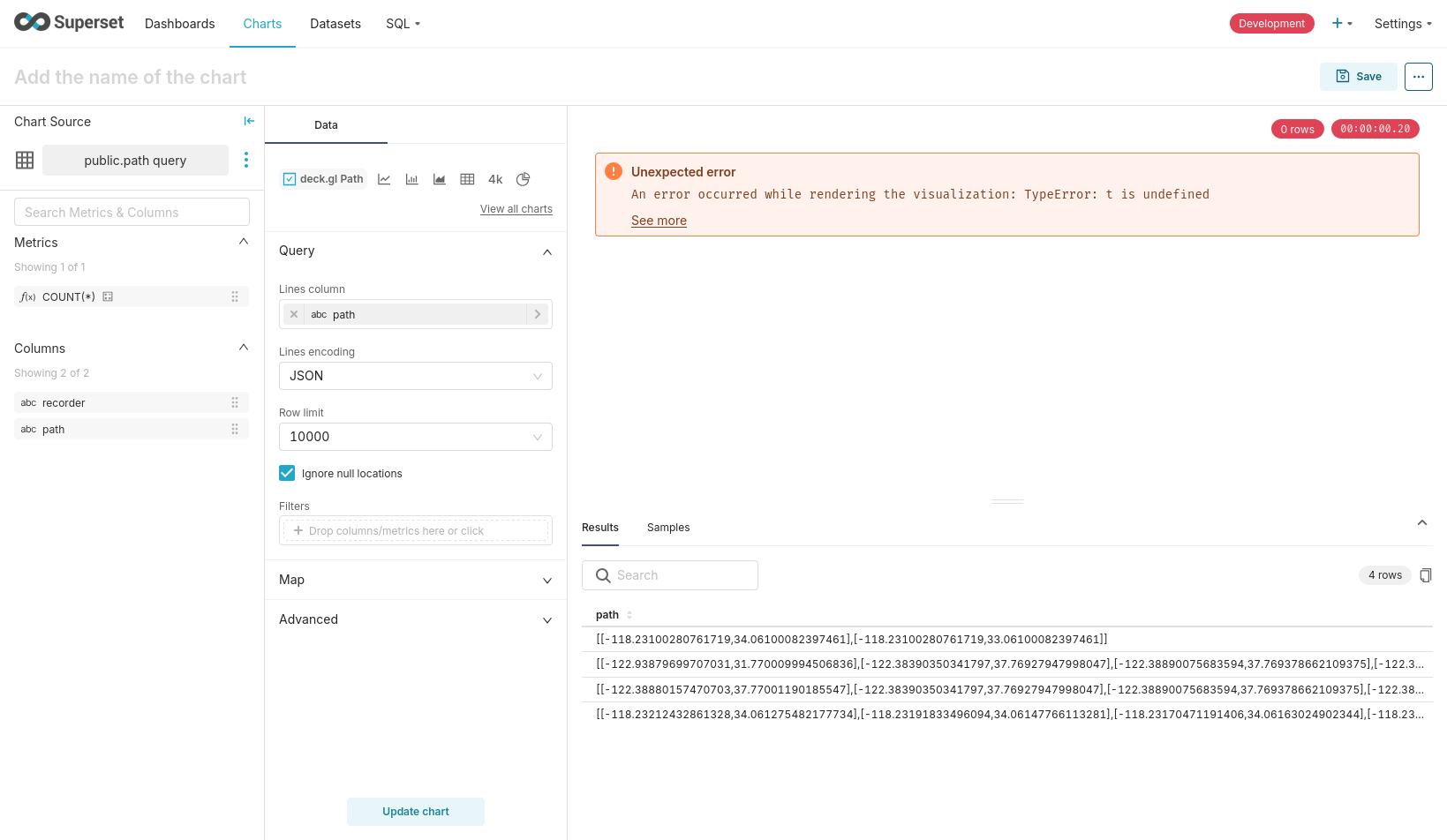Click the public.path query dataset button

point(135,161)
